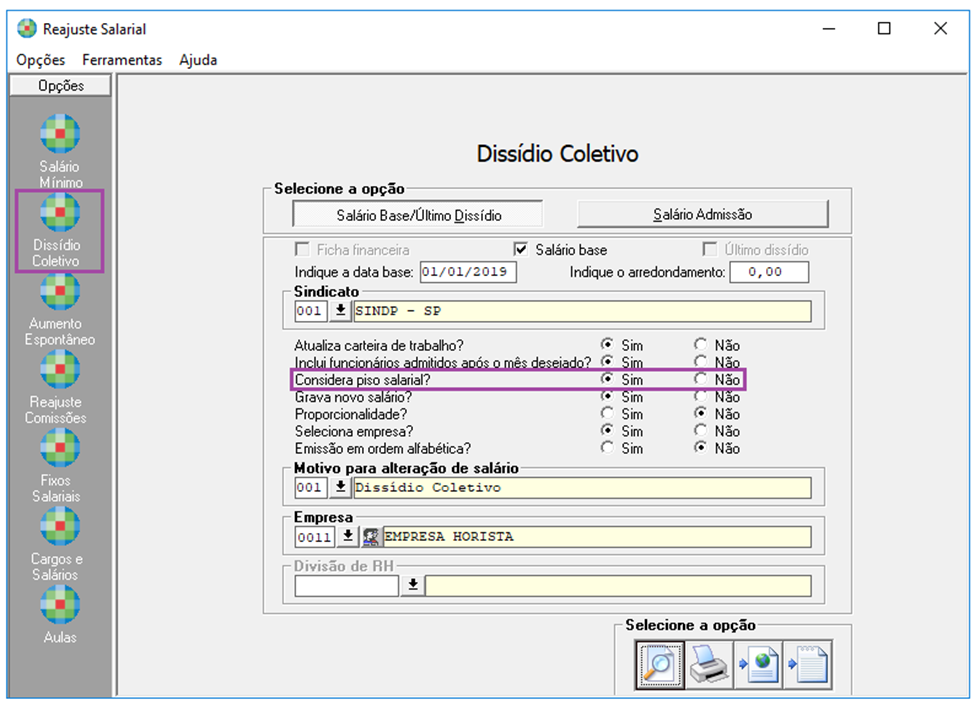Toggle the Ficha financeira checkbox

point(302,250)
